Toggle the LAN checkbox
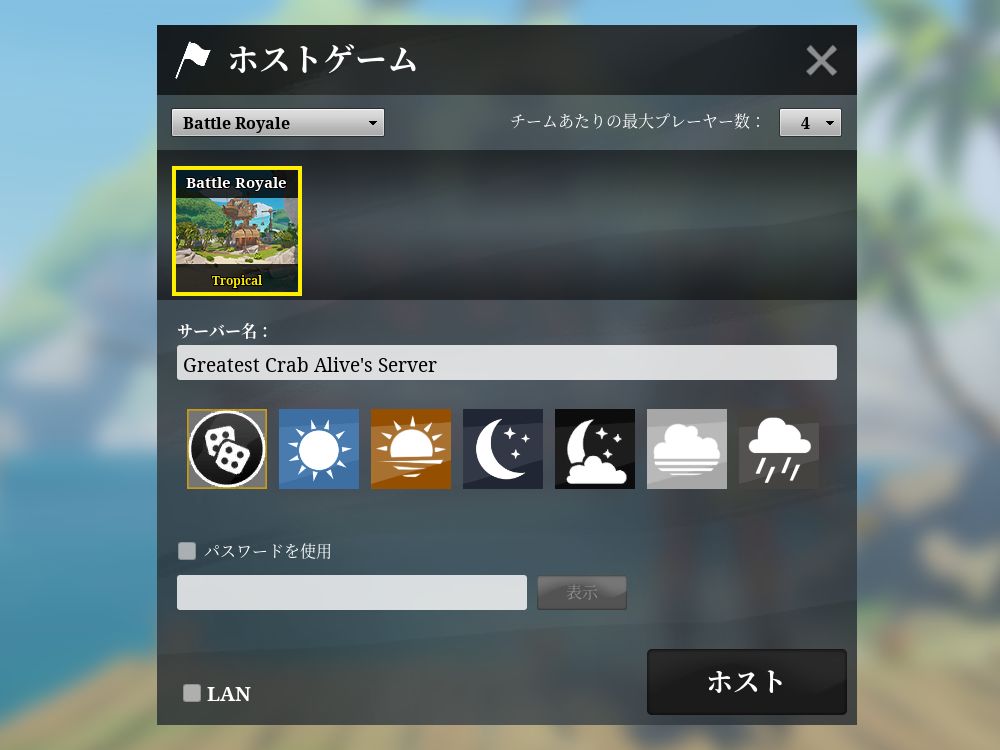The height and width of the screenshot is (750, 1000). (192, 693)
